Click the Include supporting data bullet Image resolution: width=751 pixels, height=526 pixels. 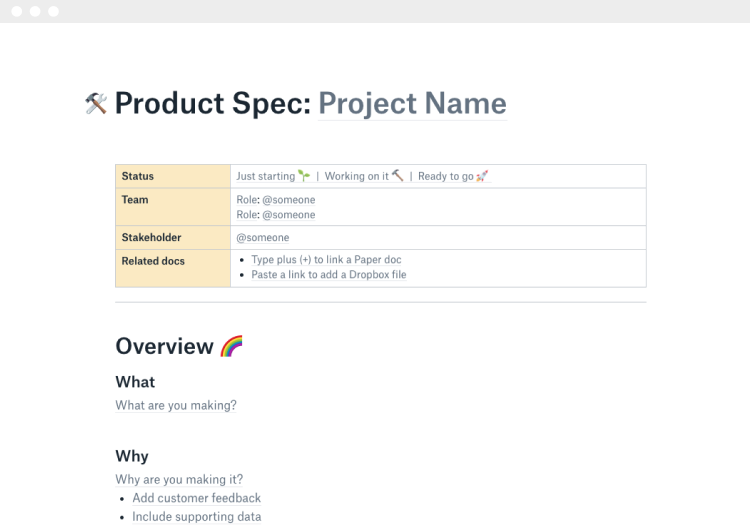(196, 517)
